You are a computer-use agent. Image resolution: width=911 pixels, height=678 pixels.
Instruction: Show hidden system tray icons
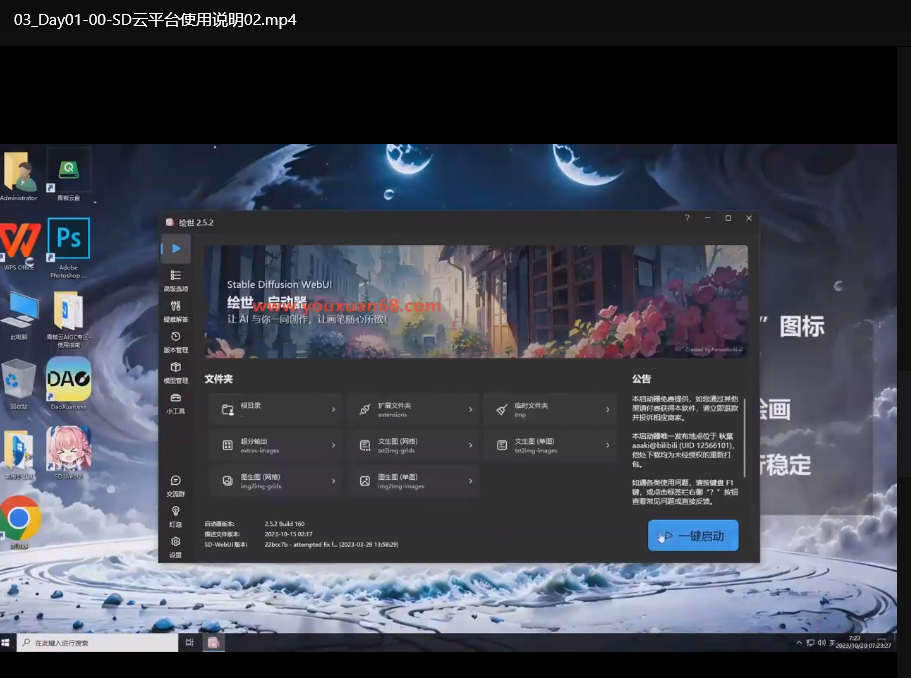point(799,643)
